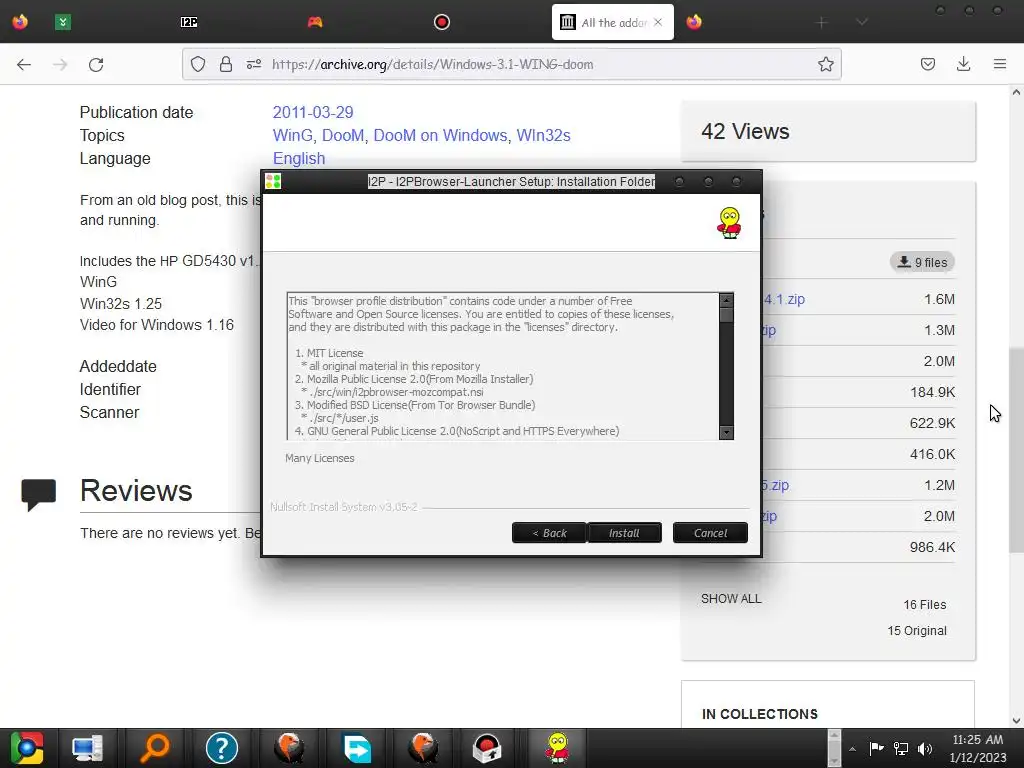1024x768 pixels.
Task: Open the help question-mark icon in the taskbar
Action: pyautogui.click(x=222, y=748)
